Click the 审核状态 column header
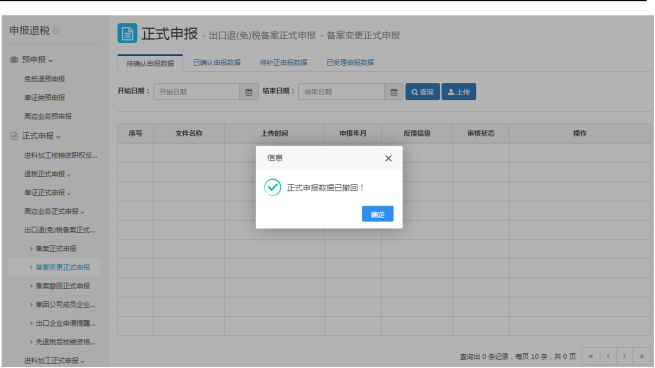655x368 pixels. (481, 133)
